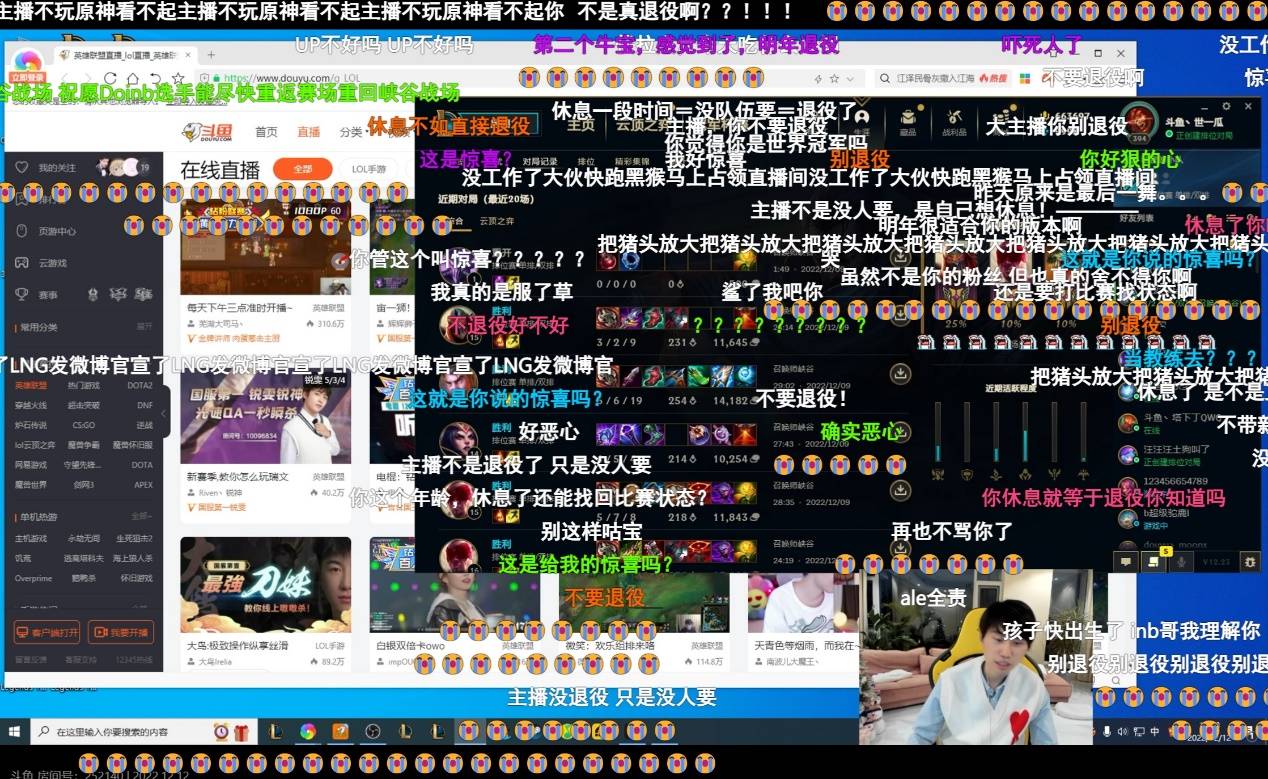
Task: Expand the 常用分类 section
Action: pos(144,327)
